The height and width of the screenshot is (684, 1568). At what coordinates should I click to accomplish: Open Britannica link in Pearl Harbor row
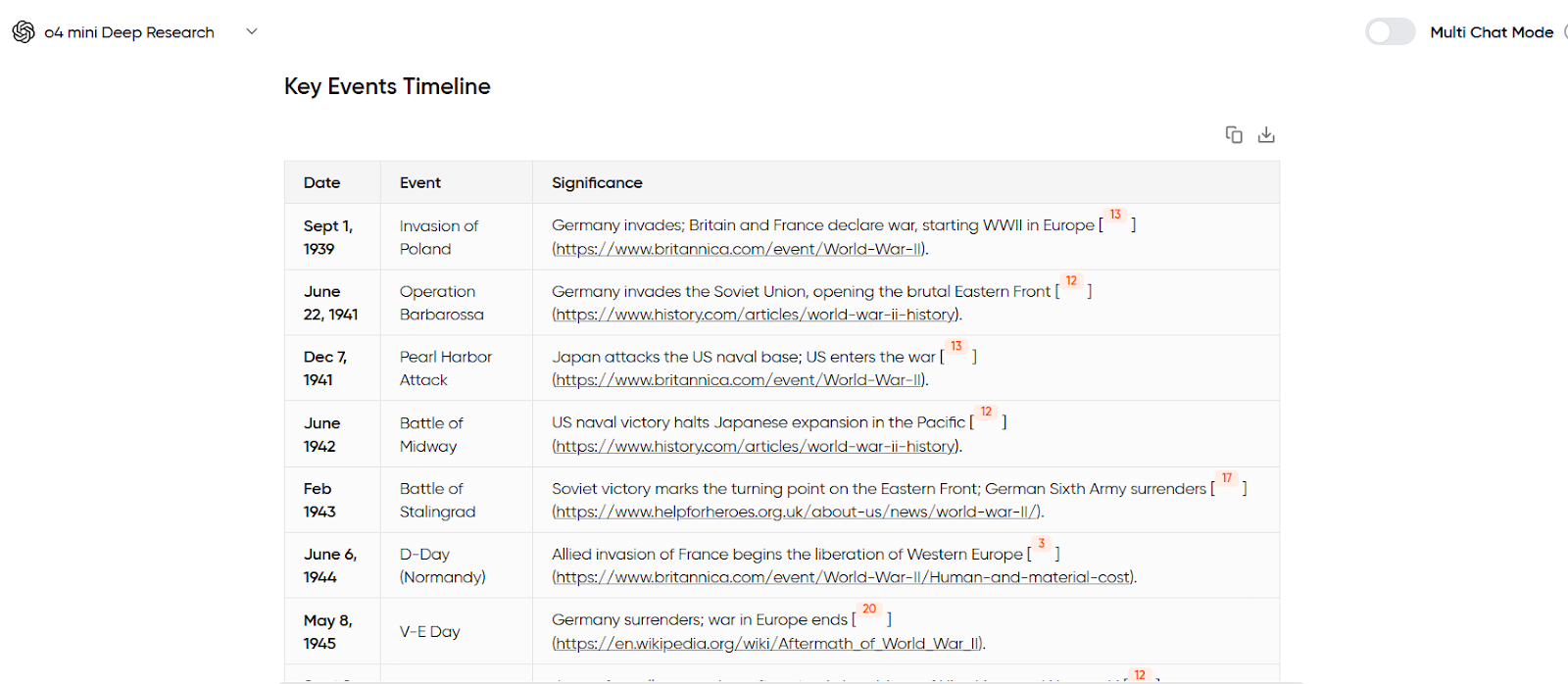(x=739, y=380)
